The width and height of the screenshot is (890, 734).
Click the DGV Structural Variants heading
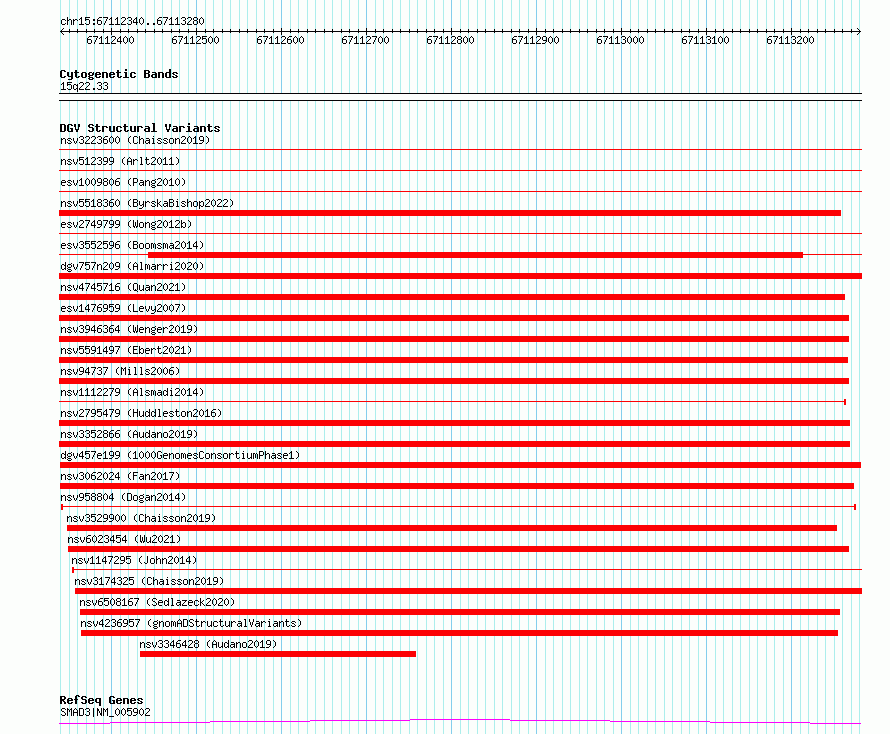[140, 128]
